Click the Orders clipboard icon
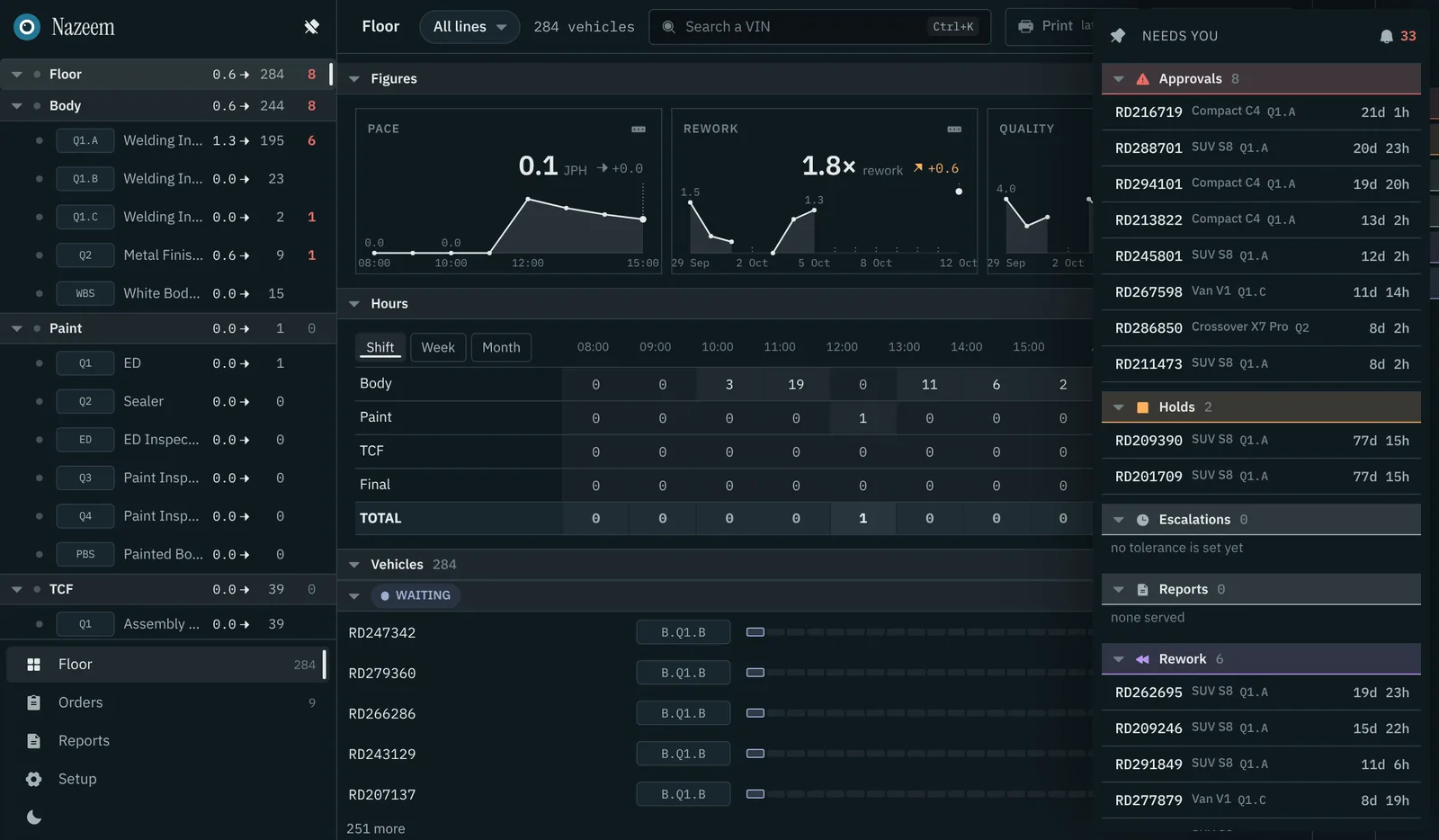 click(33, 702)
